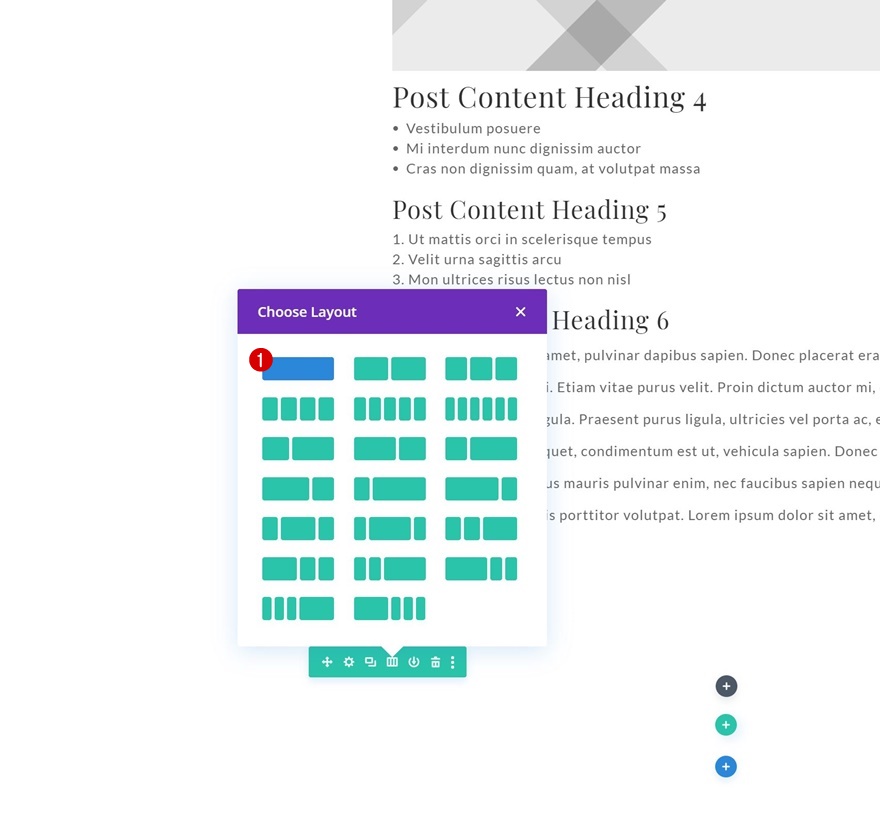Choose the two equal columns layout
880x821 pixels.
[390, 369]
